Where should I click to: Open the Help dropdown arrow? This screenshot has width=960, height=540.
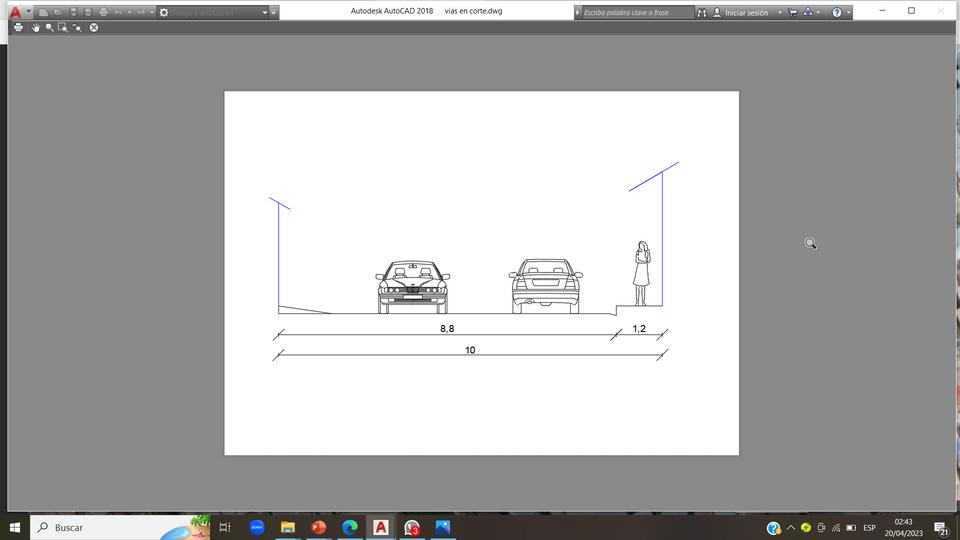pyautogui.click(x=849, y=12)
